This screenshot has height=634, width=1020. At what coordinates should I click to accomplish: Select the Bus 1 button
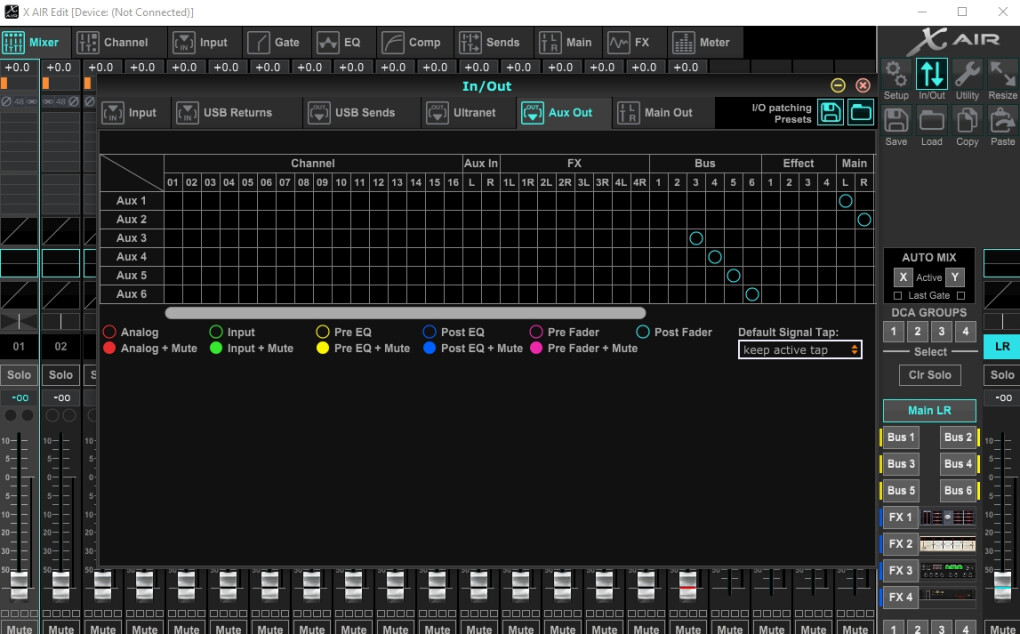tap(901, 438)
